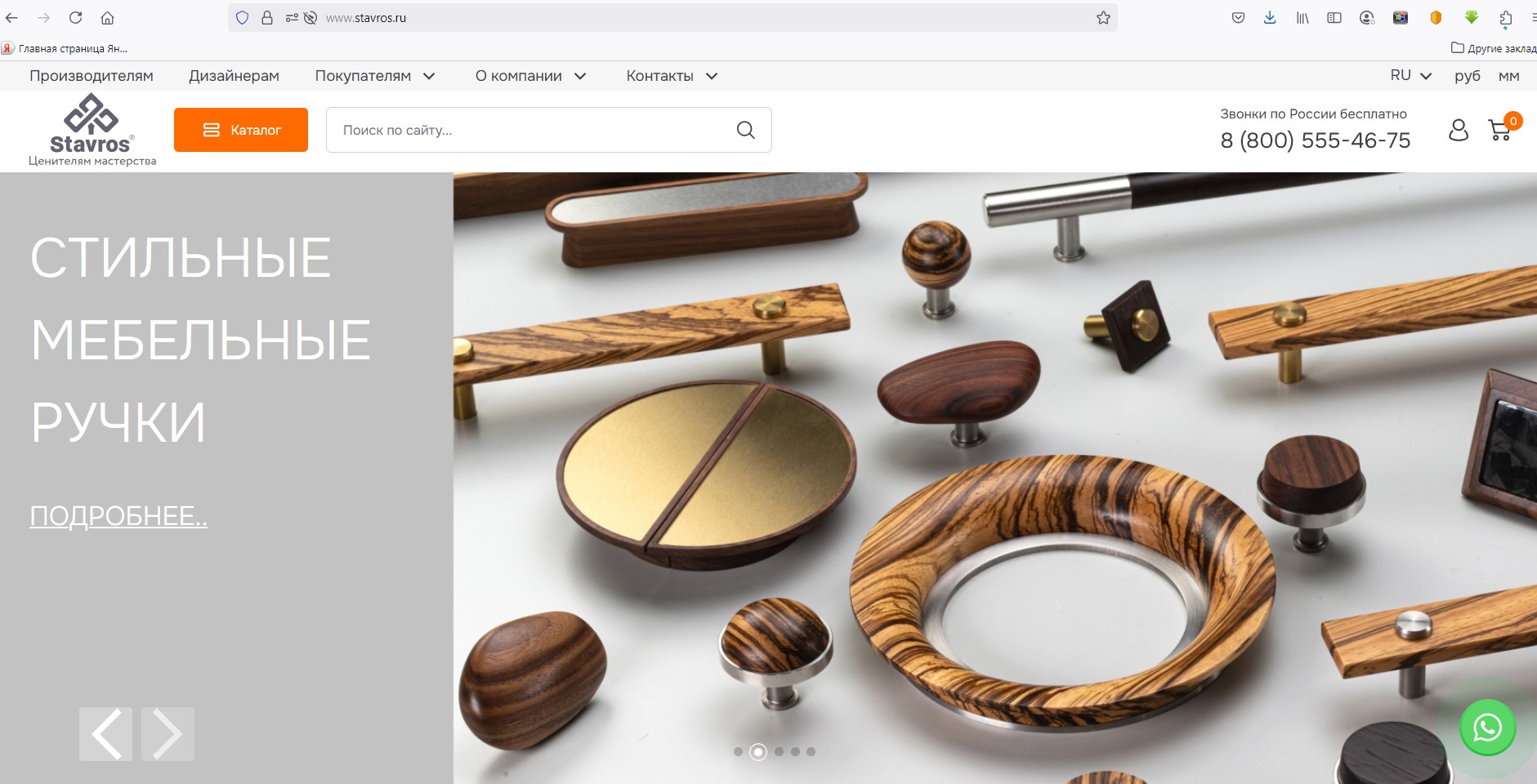Click the furniture handles banner image
Viewport: 1537px width, 784px height.
pos(995,478)
